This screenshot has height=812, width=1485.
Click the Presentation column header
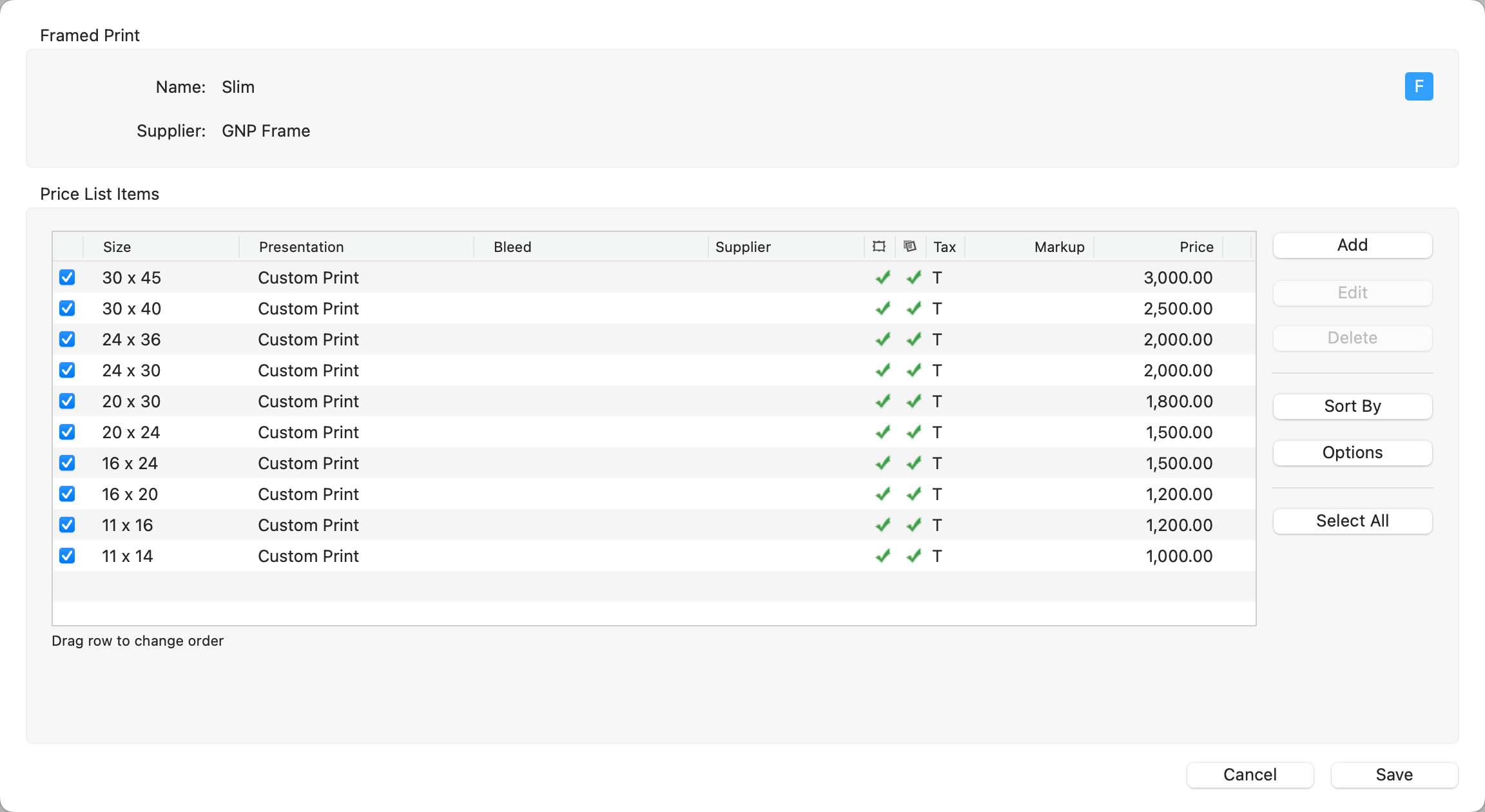tap(301, 247)
